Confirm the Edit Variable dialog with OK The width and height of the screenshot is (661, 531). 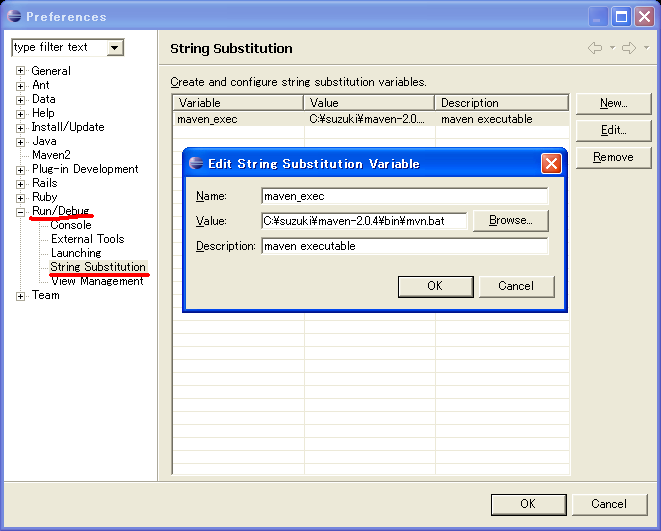point(434,286)
